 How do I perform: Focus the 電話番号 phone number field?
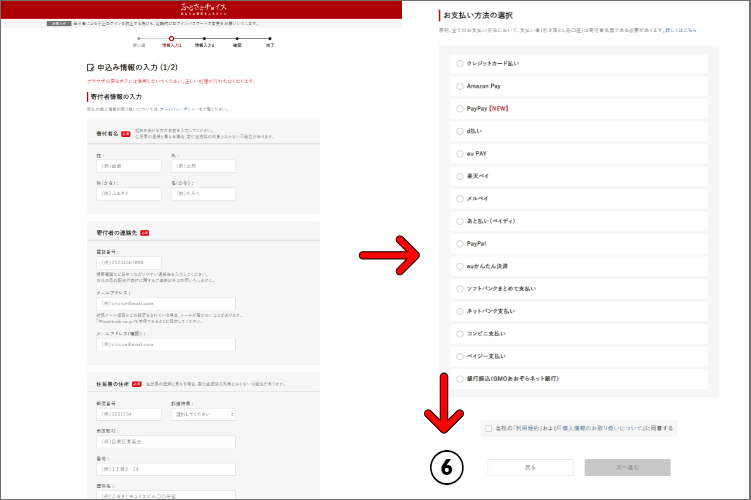tap(129, 262)
